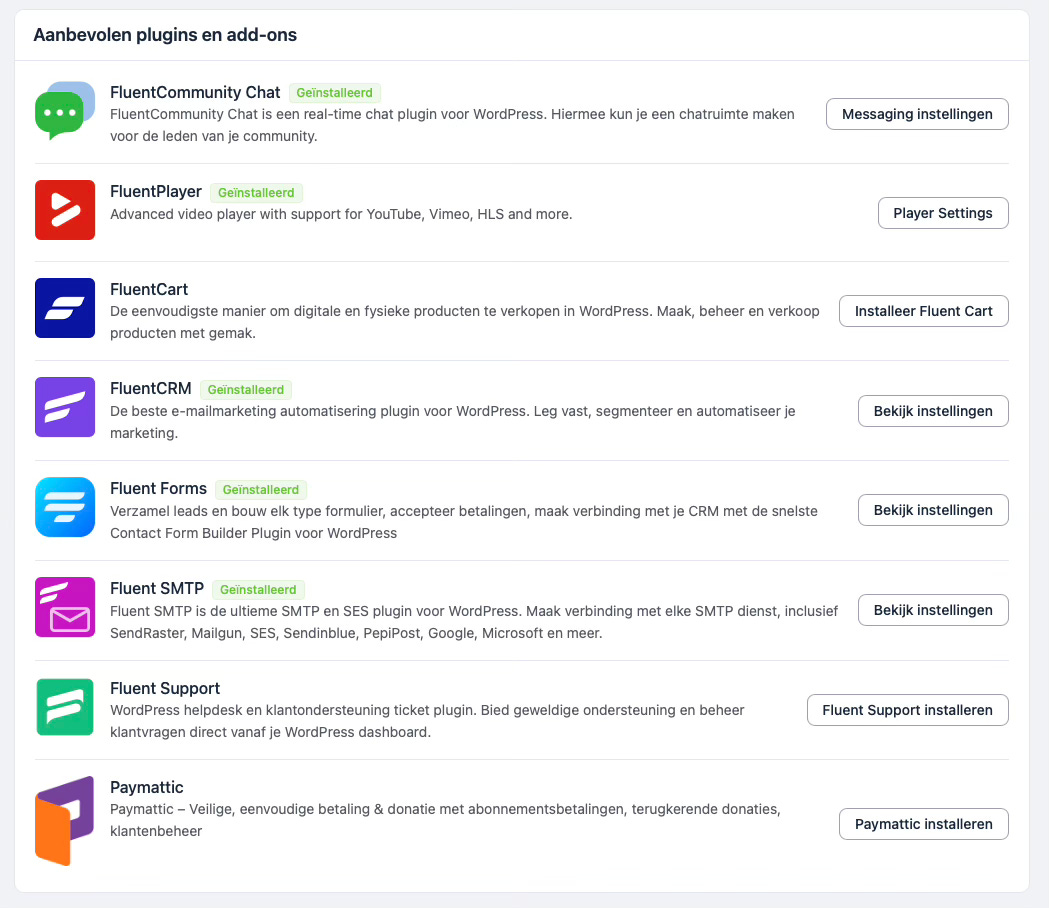Click Installeer Fluent Cart button
The height and width of the screenshot is (908, 1049).
click(x=923, y=311)
